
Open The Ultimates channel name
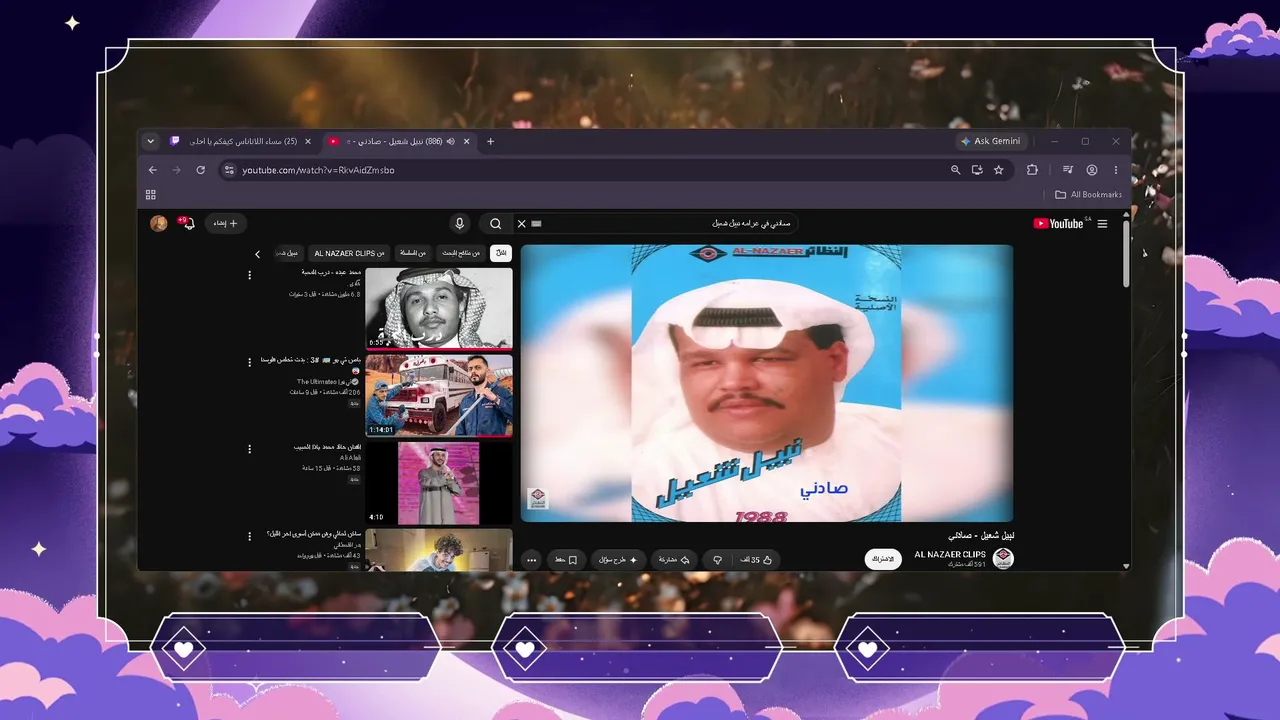pos(321,382)
